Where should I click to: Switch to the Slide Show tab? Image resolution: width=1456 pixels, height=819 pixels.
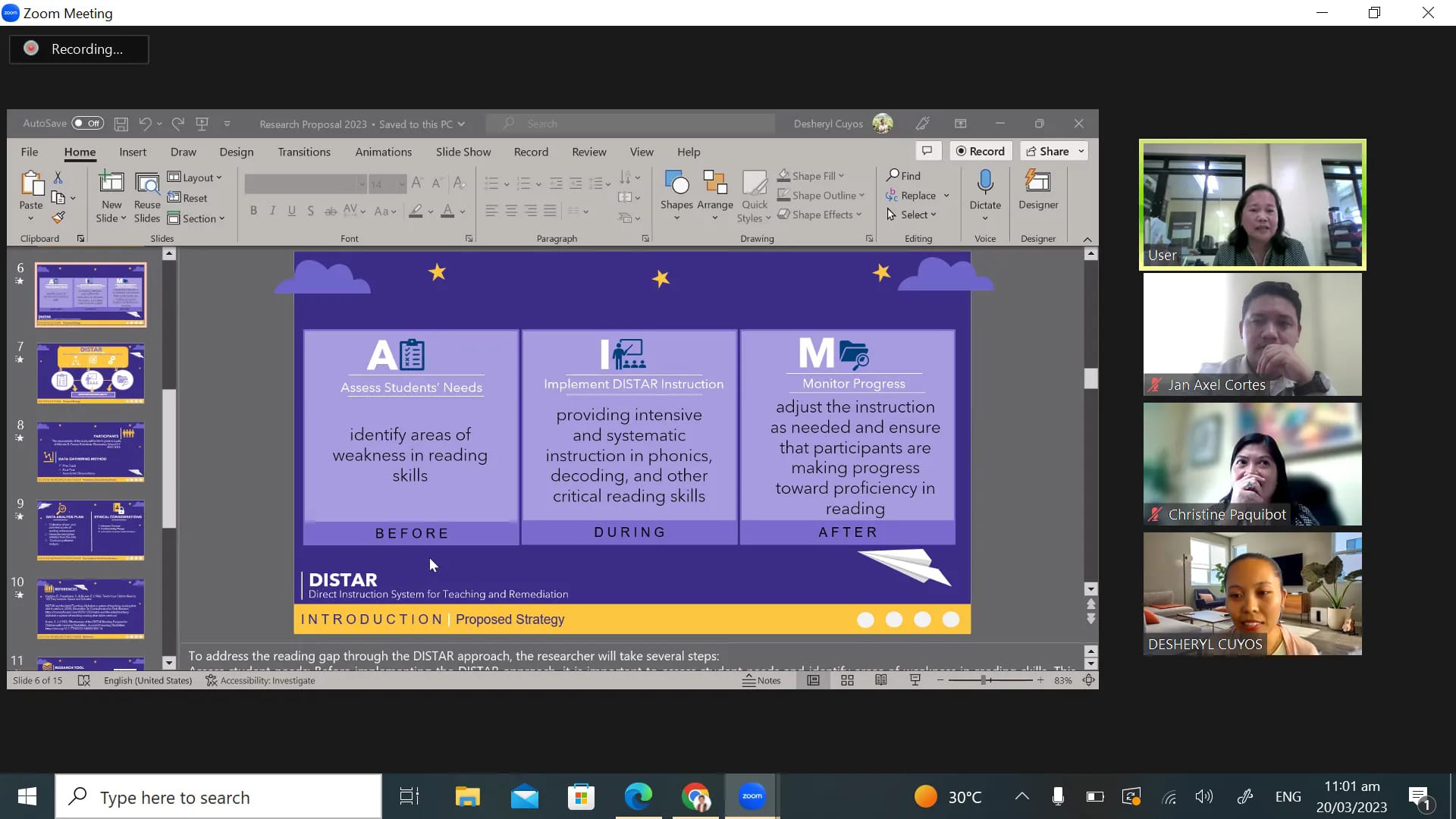(463, 152)
